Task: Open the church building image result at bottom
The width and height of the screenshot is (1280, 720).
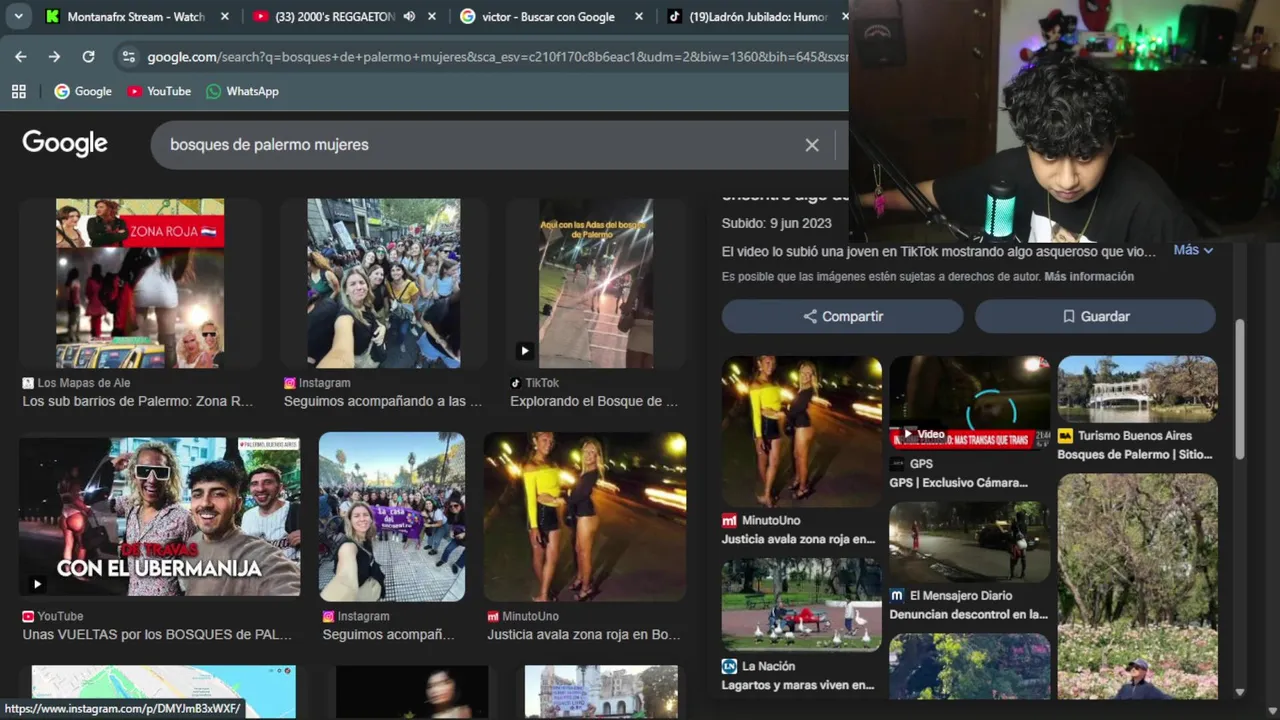Action: coord(601,692)
